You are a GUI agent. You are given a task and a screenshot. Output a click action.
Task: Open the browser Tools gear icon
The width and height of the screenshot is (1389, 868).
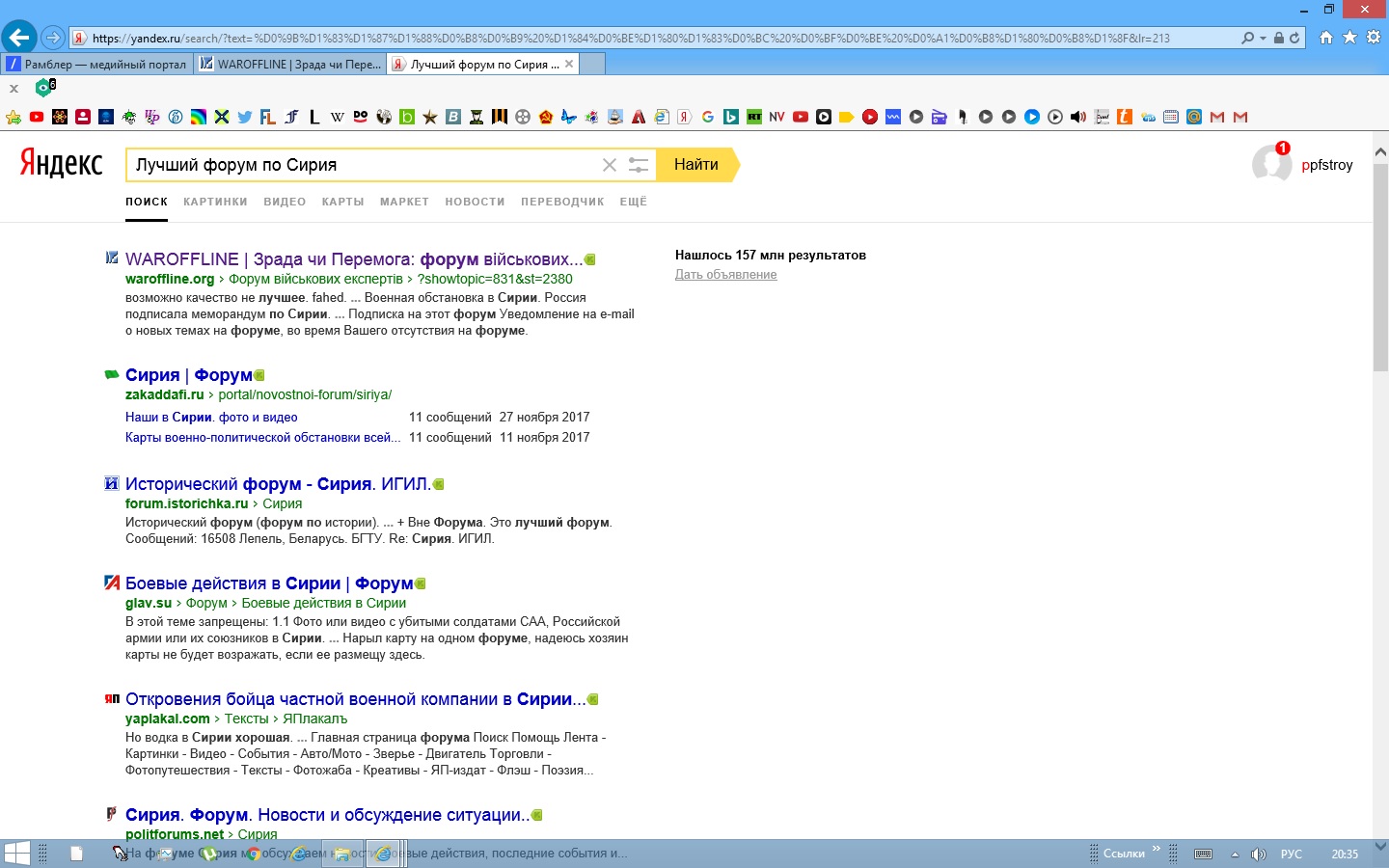(1373, 38)
